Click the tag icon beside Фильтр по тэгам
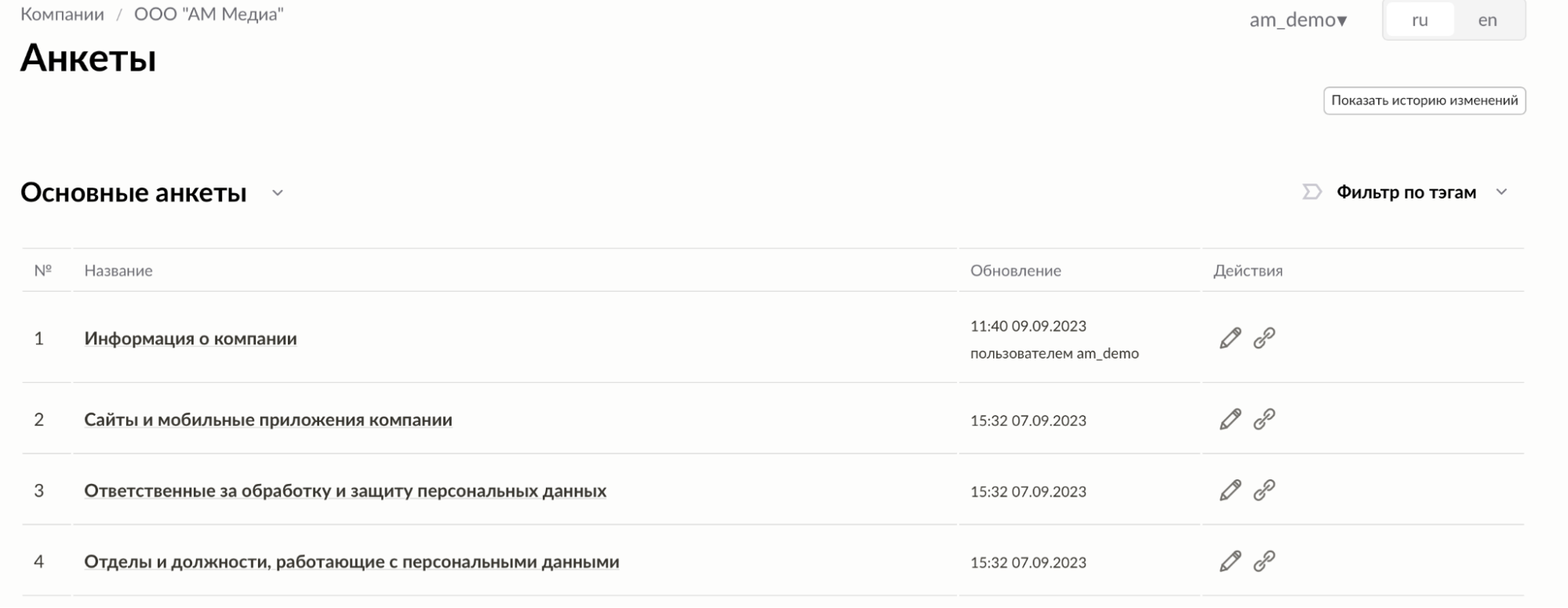Screen dimensions: 1568x608 click(1312, 192)
